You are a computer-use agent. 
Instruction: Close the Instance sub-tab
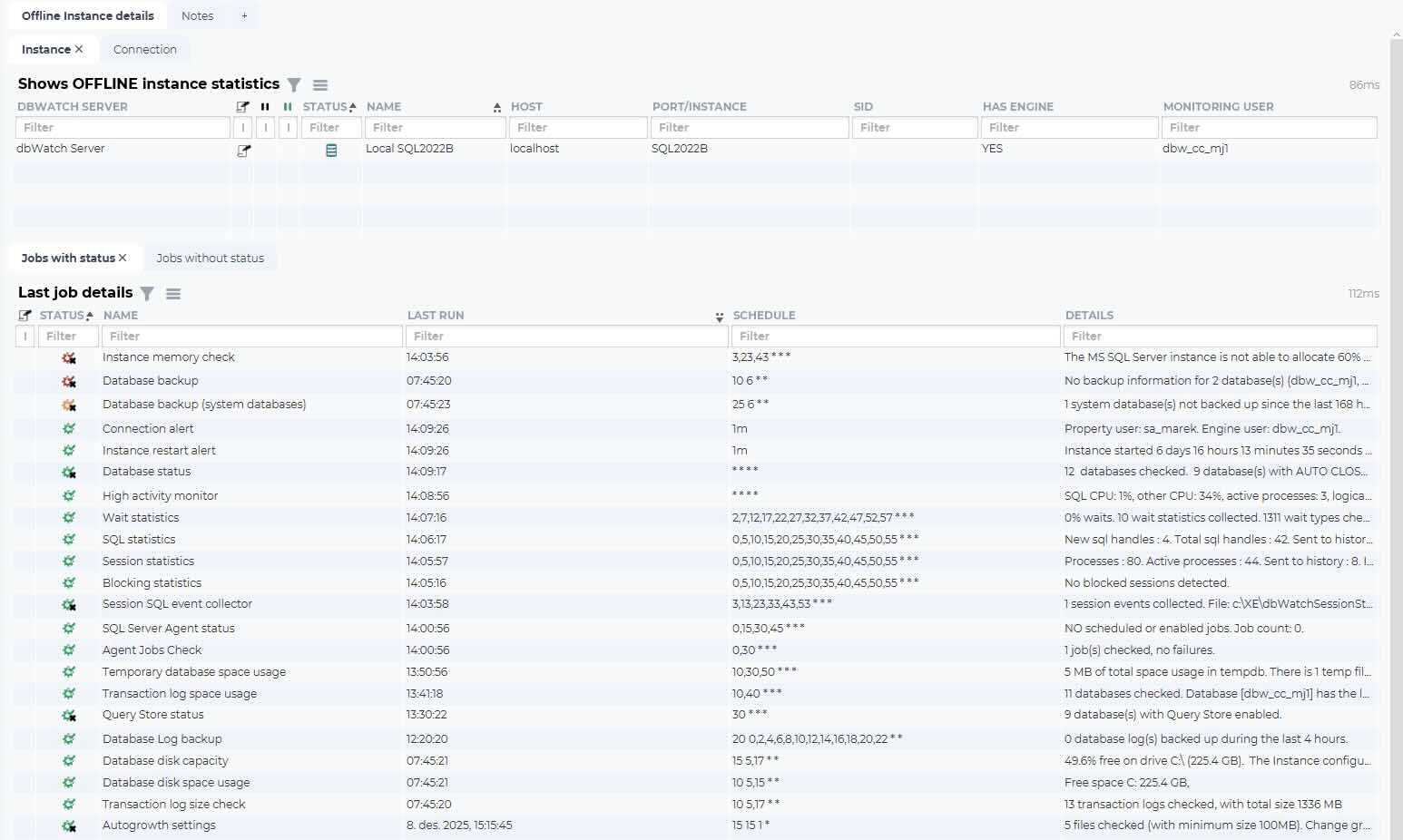coord(79,49)
